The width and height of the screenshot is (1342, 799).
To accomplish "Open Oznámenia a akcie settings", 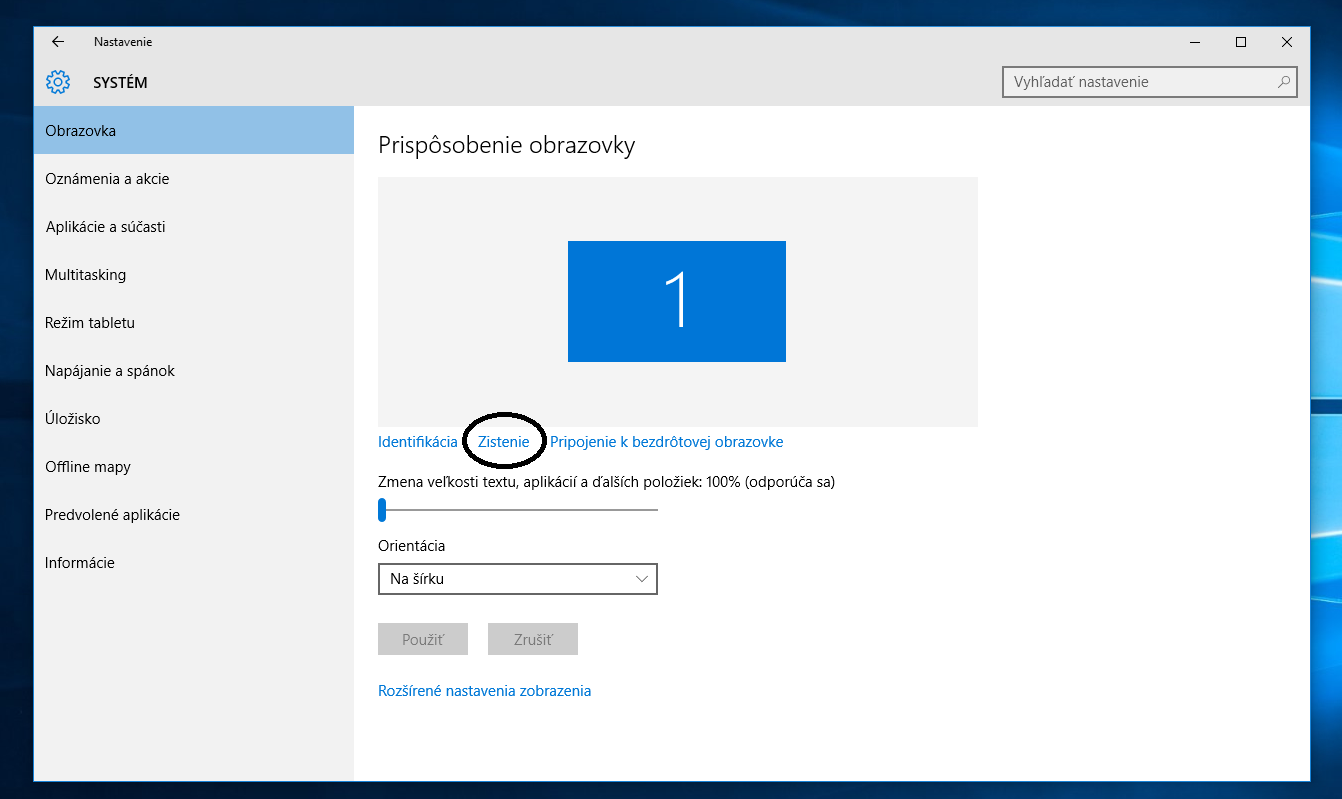I will pyautogui.click(x=107, y=179).
